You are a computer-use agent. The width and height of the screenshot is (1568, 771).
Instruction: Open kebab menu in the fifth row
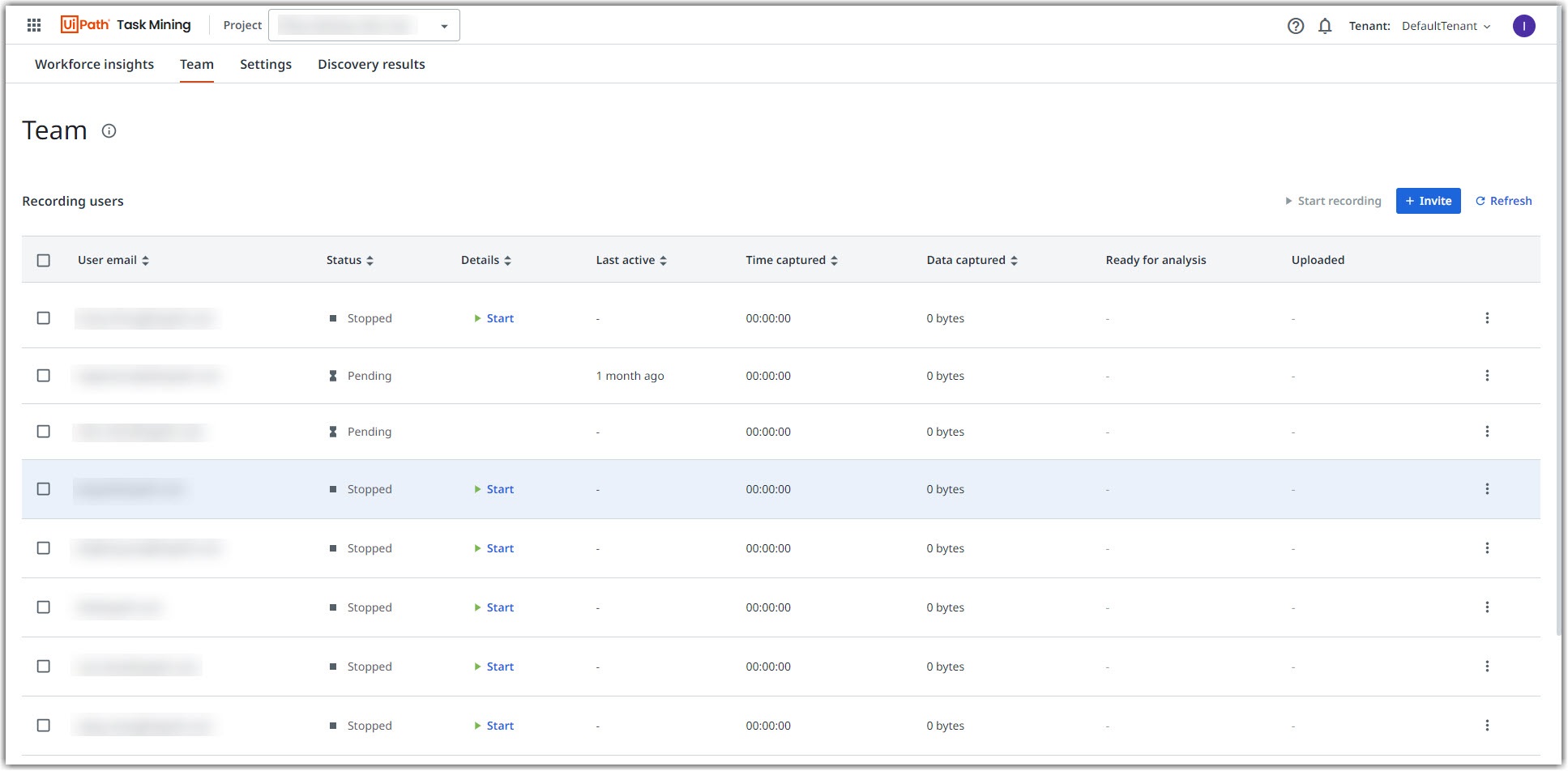point(1487,548)
